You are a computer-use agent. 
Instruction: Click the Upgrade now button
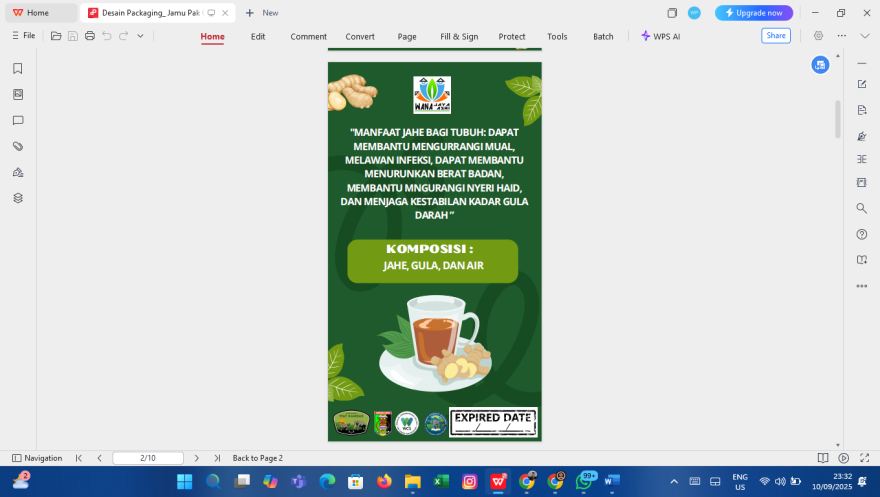pos(754,13)
